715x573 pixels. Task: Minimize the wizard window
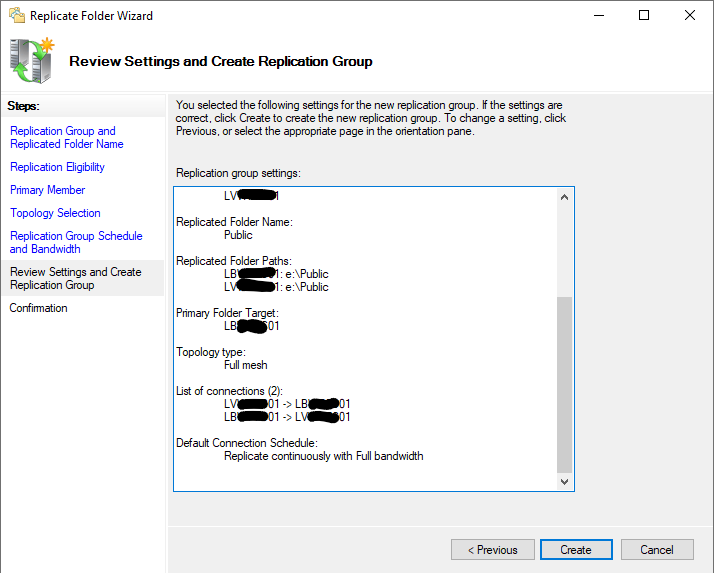[x=599, y=15]
